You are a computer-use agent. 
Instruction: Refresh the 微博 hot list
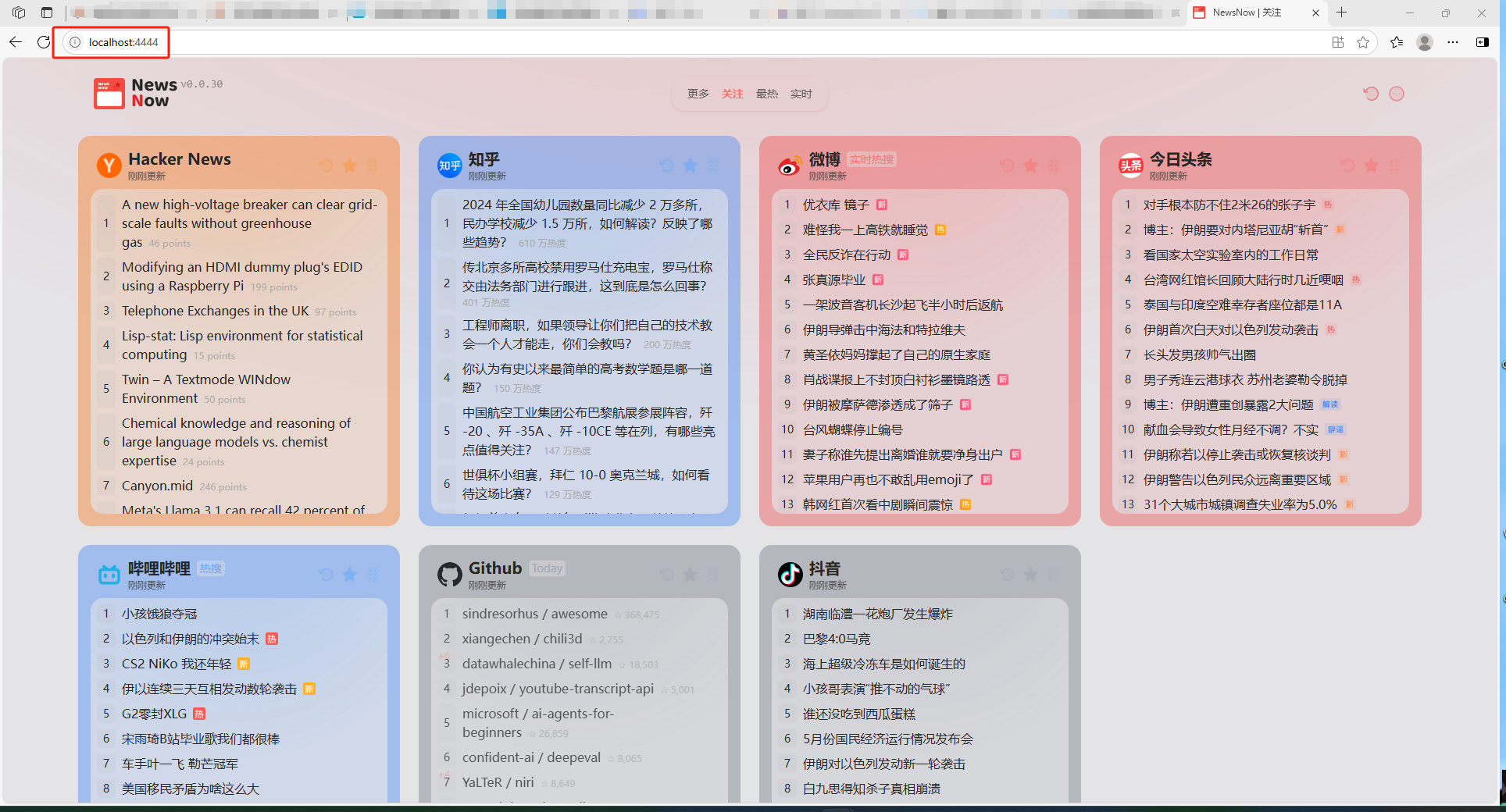[x=1006, y=165]
